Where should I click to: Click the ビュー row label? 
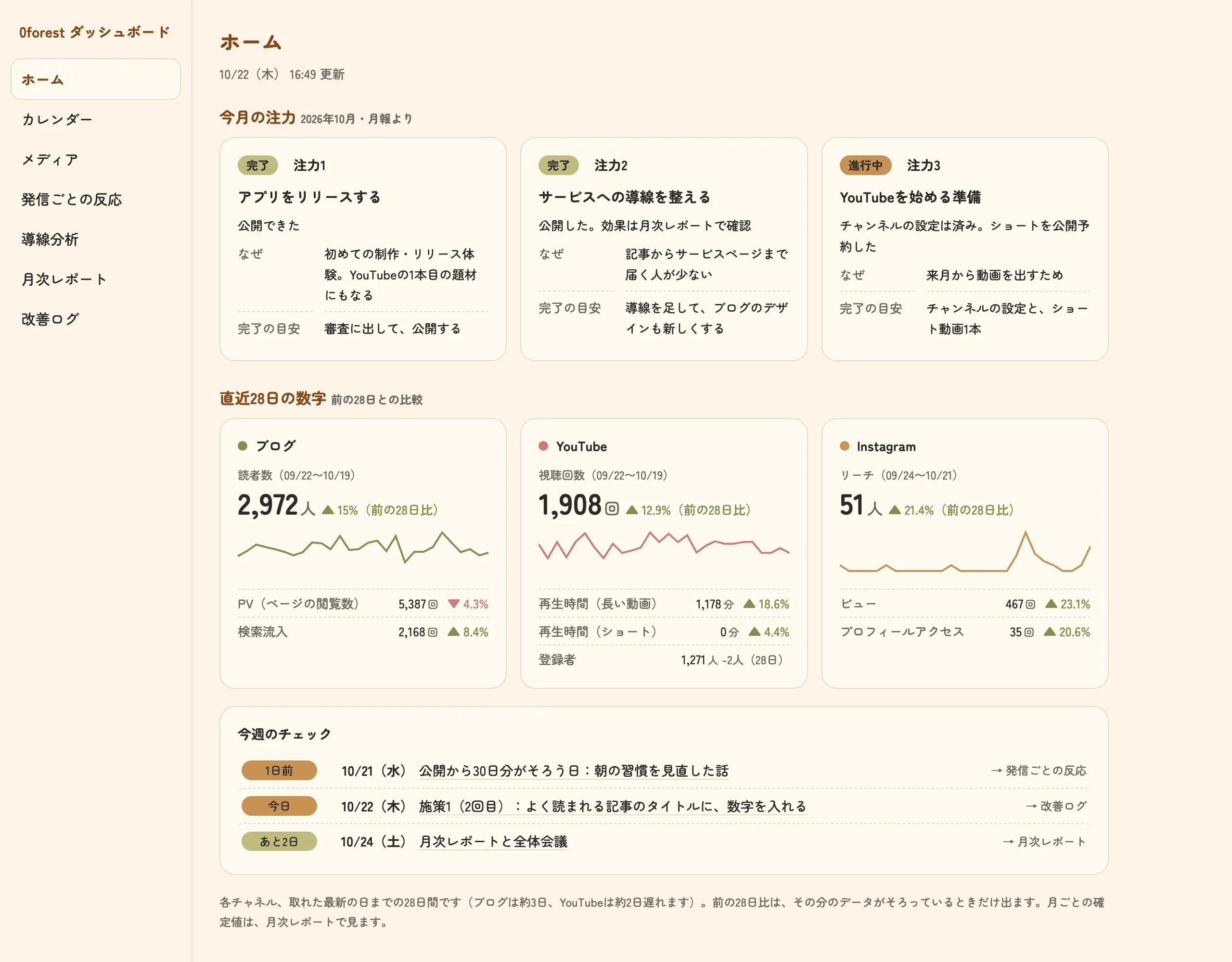point(858,604)
